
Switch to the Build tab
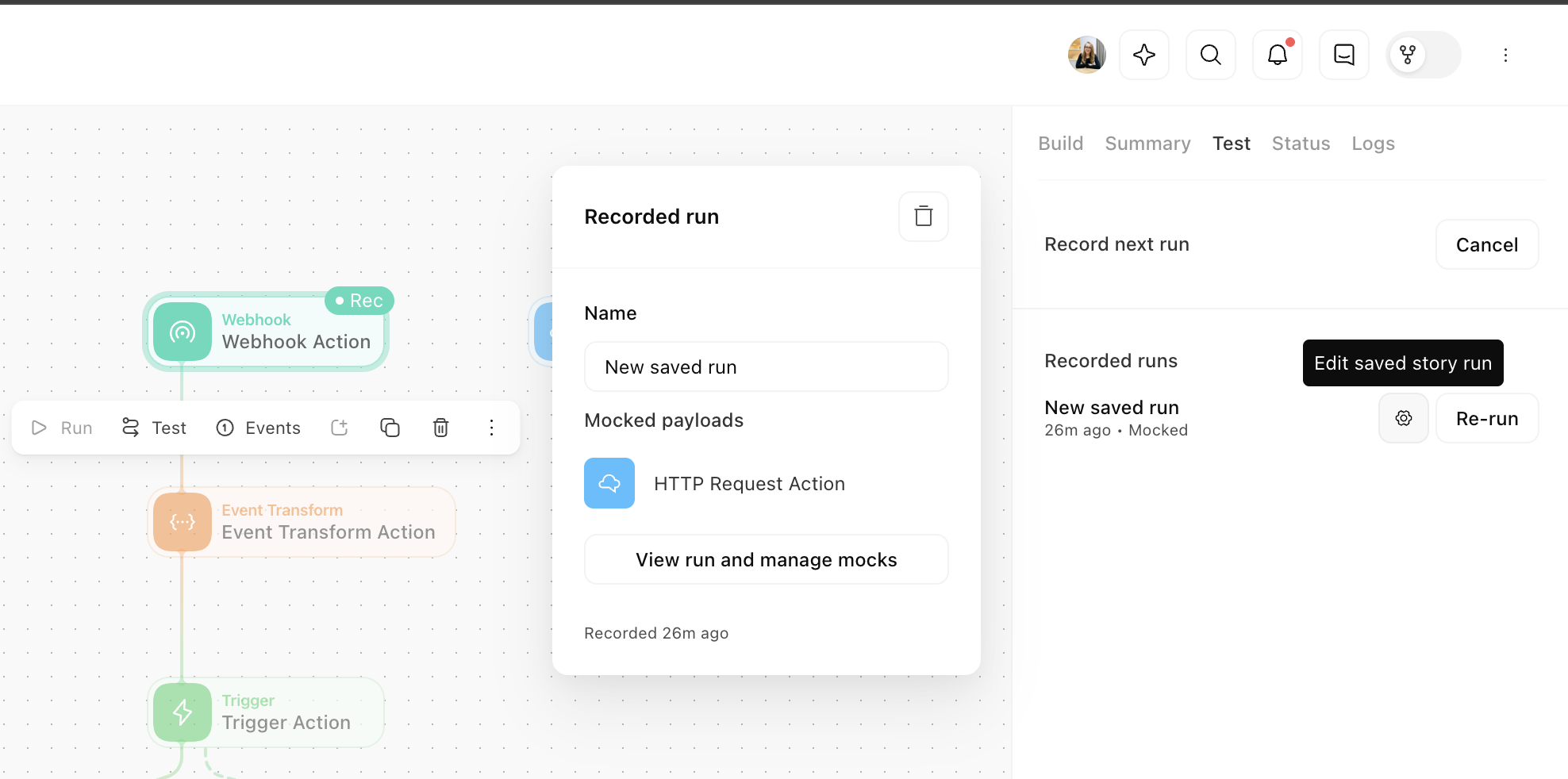pos(1060,144)
